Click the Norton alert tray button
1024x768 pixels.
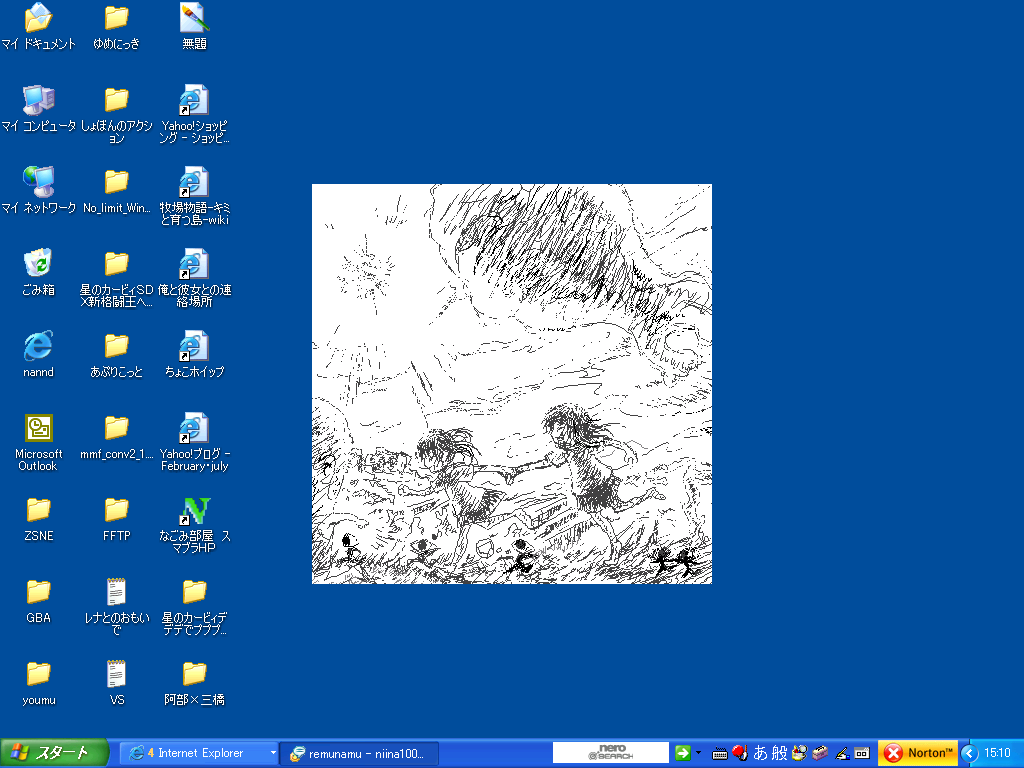(x=918, y=753)
